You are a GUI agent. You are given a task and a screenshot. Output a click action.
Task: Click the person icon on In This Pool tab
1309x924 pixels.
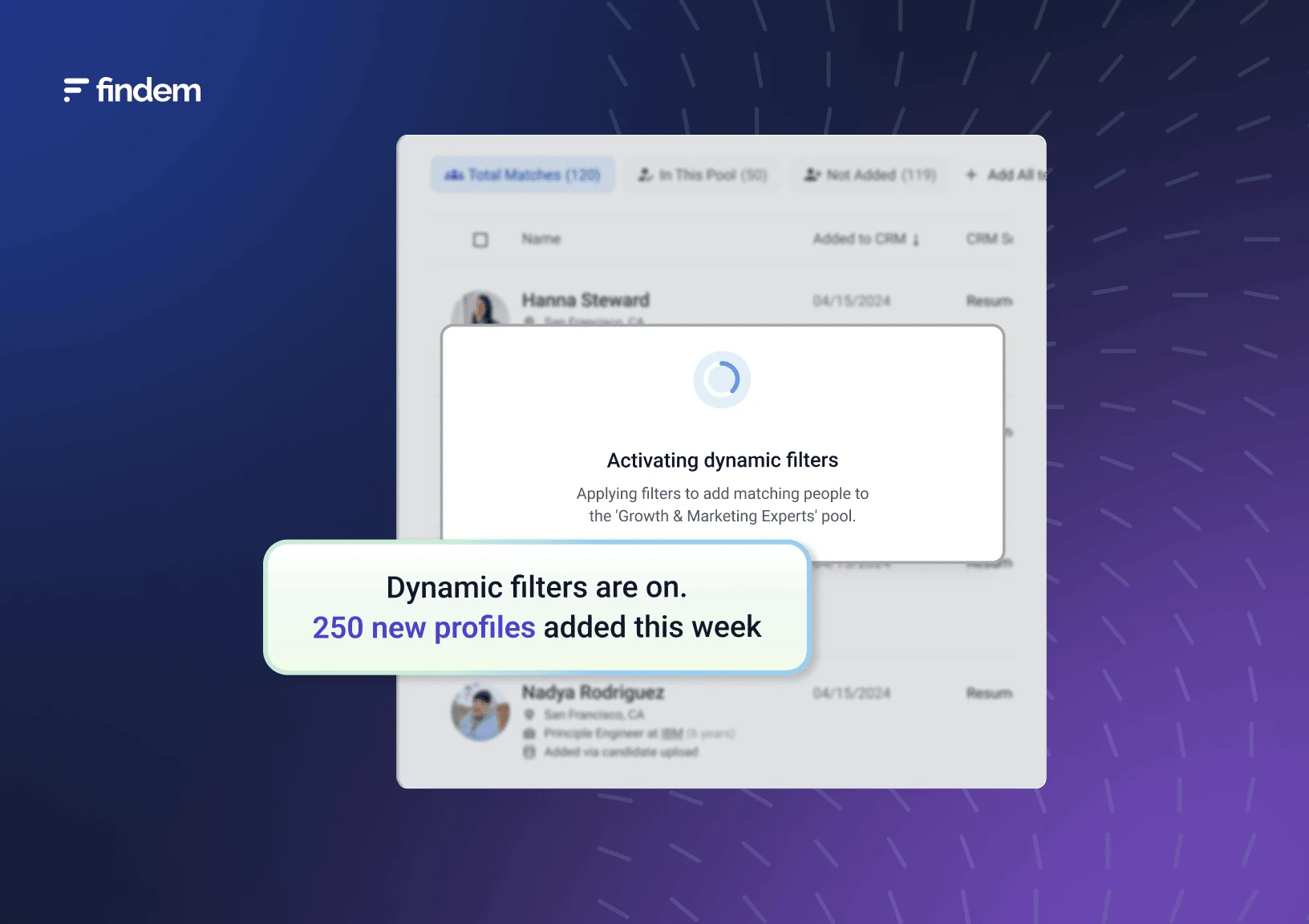[x=646, y=175]
